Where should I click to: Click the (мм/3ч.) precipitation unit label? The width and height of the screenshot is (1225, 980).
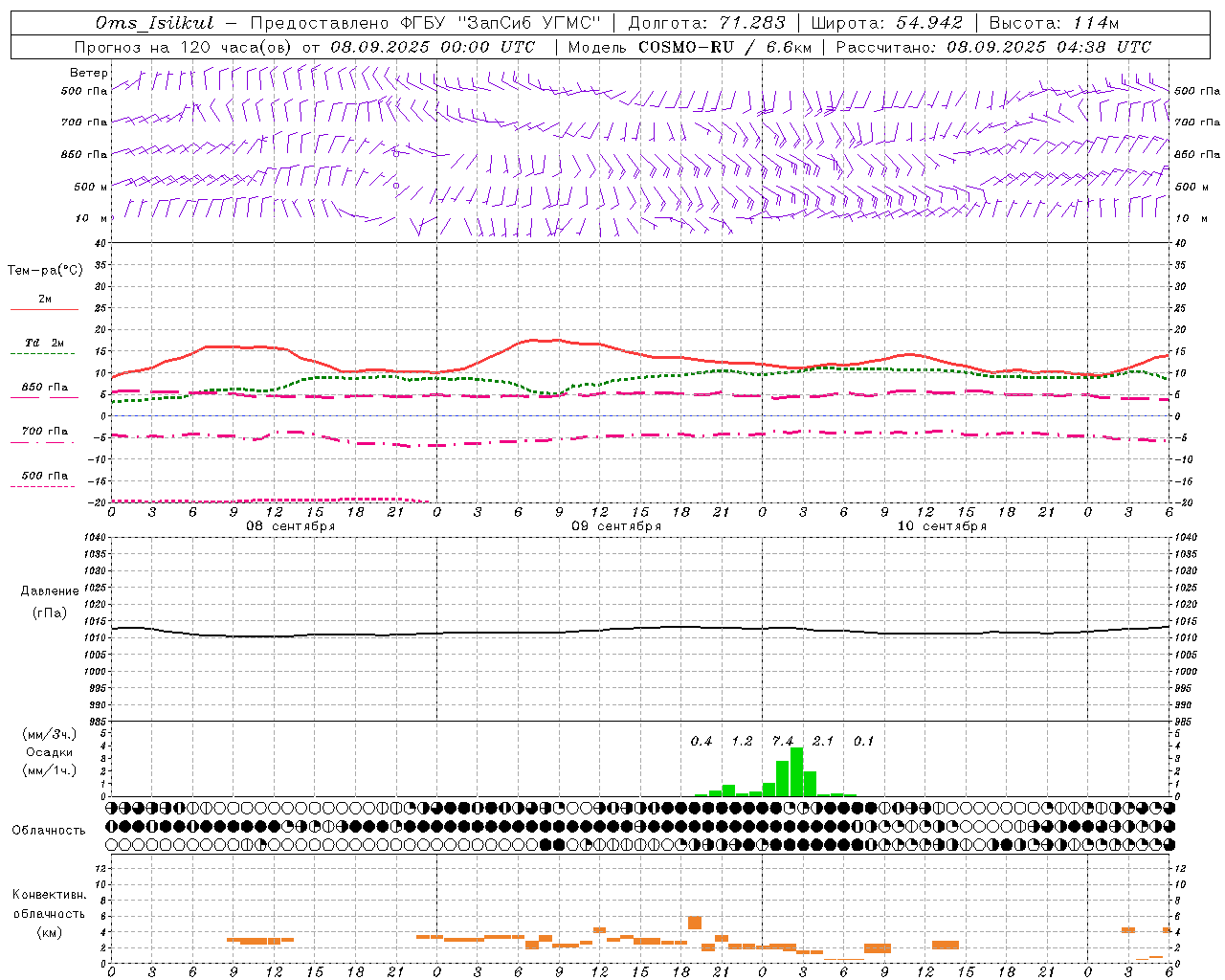[50, 734]
